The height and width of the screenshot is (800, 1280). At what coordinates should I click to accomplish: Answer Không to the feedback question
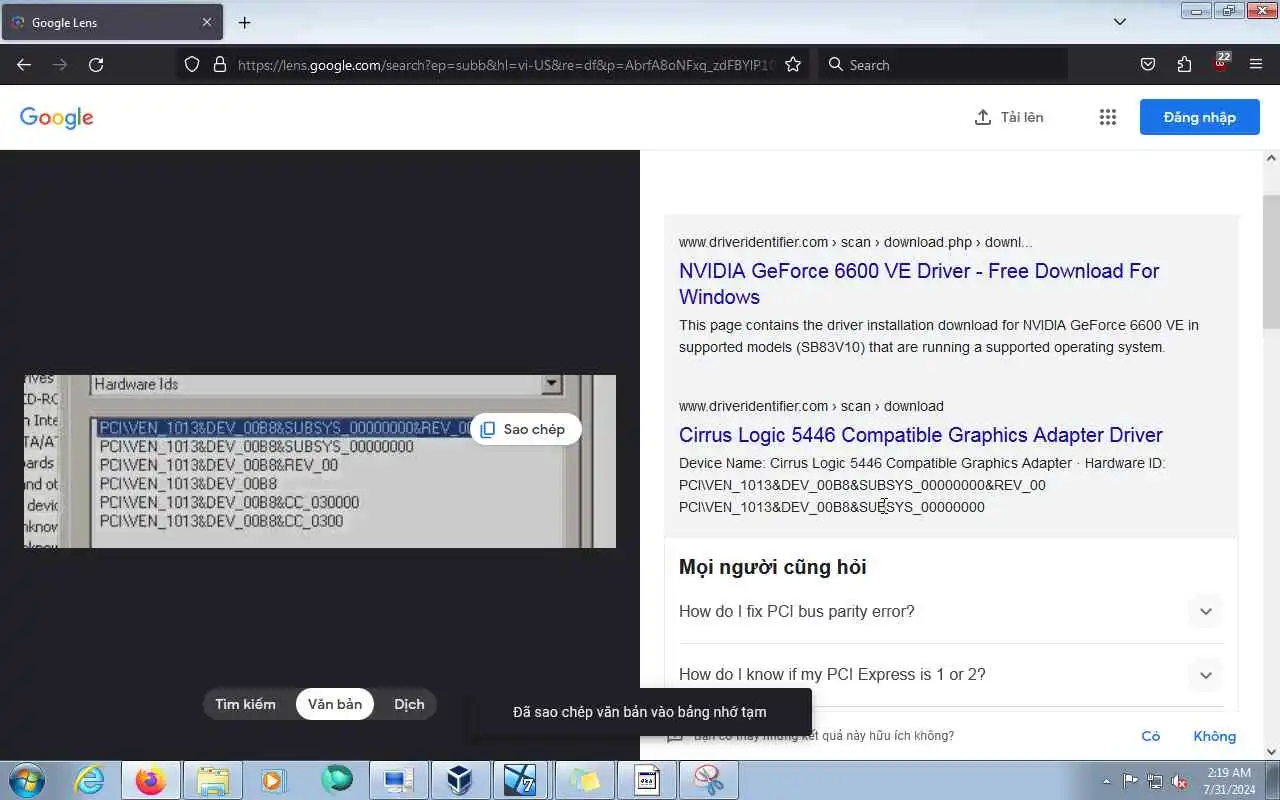(x=1214, y=736)
